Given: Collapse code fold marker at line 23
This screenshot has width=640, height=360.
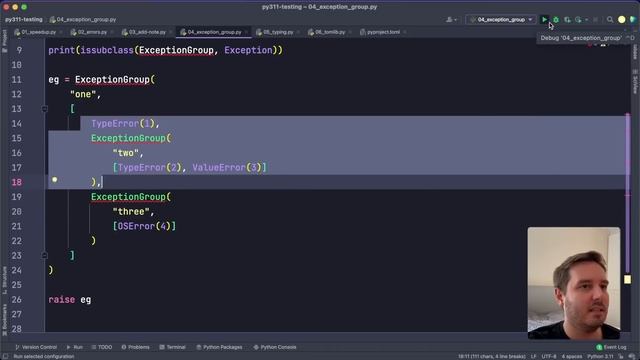Looking at the screenshot, I should pyautogui.click(x=44, y=256).
